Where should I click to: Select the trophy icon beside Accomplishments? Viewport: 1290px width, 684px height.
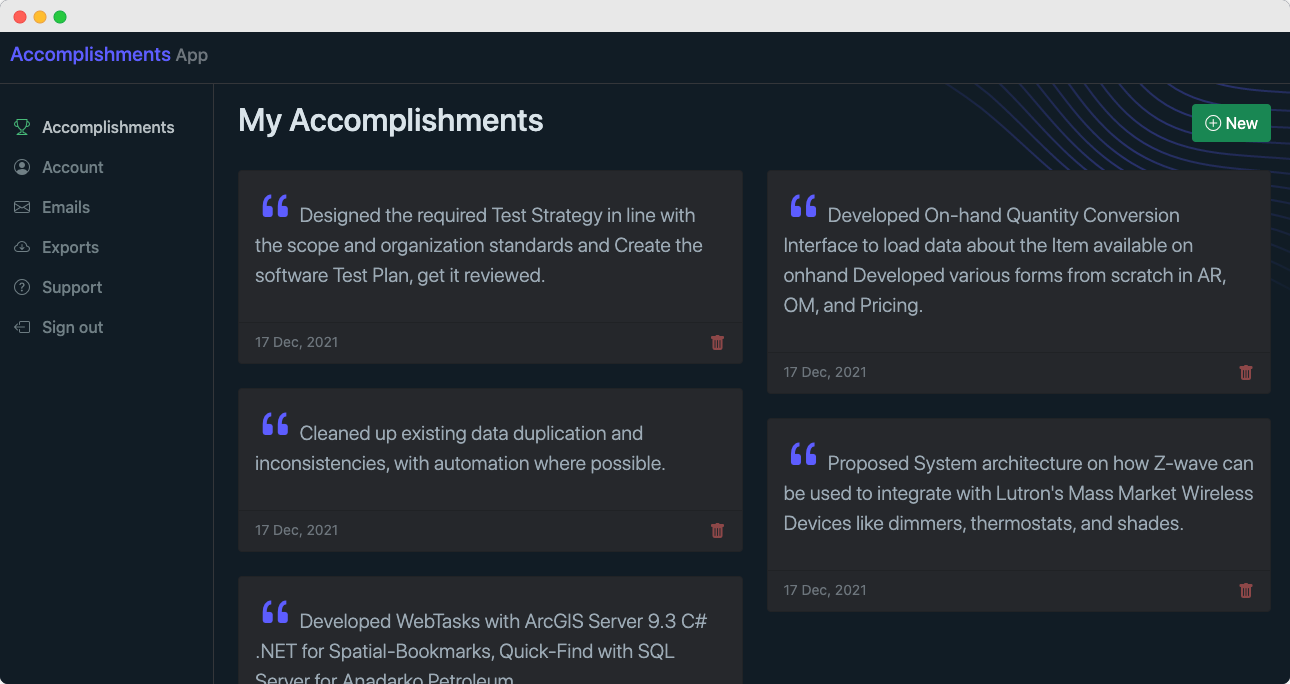point(21,127)
